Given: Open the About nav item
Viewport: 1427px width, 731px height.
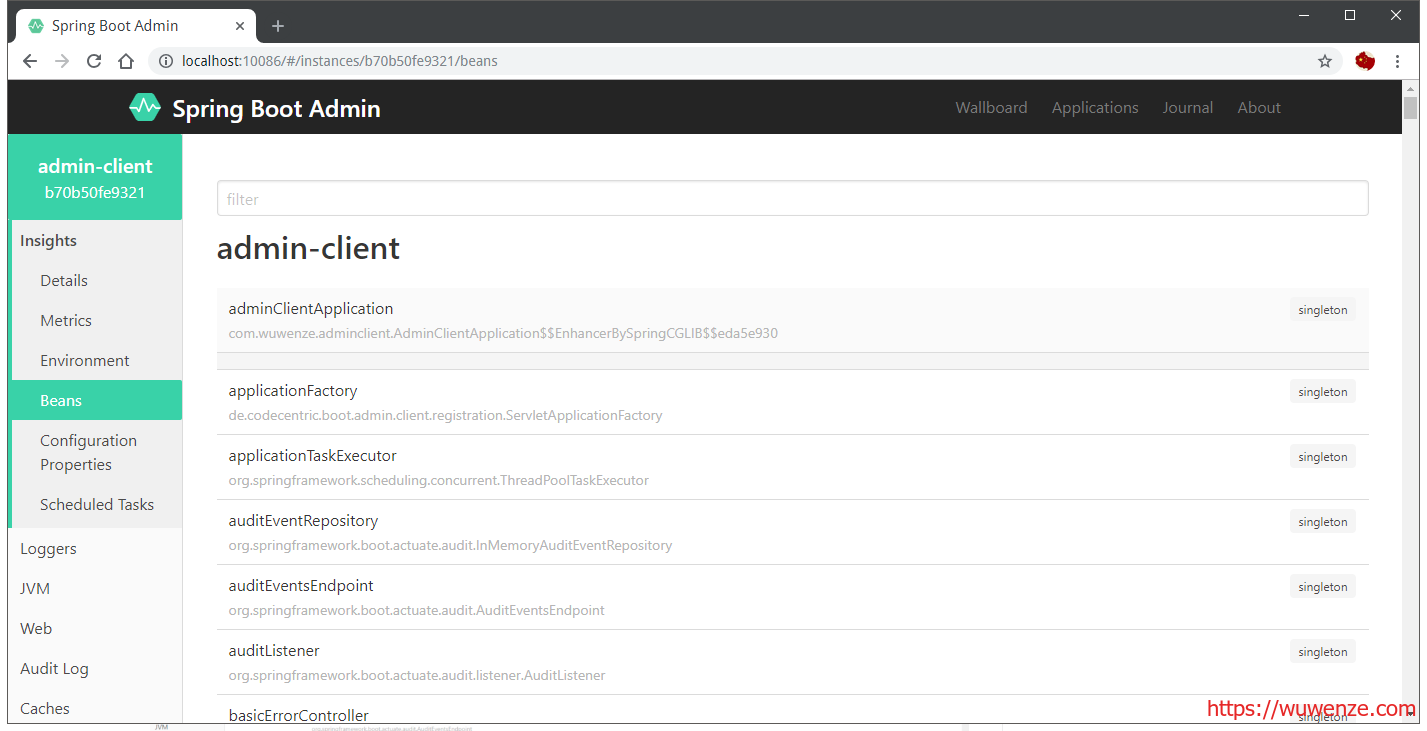Looking at the screenshot, I should coord(1259,107).
